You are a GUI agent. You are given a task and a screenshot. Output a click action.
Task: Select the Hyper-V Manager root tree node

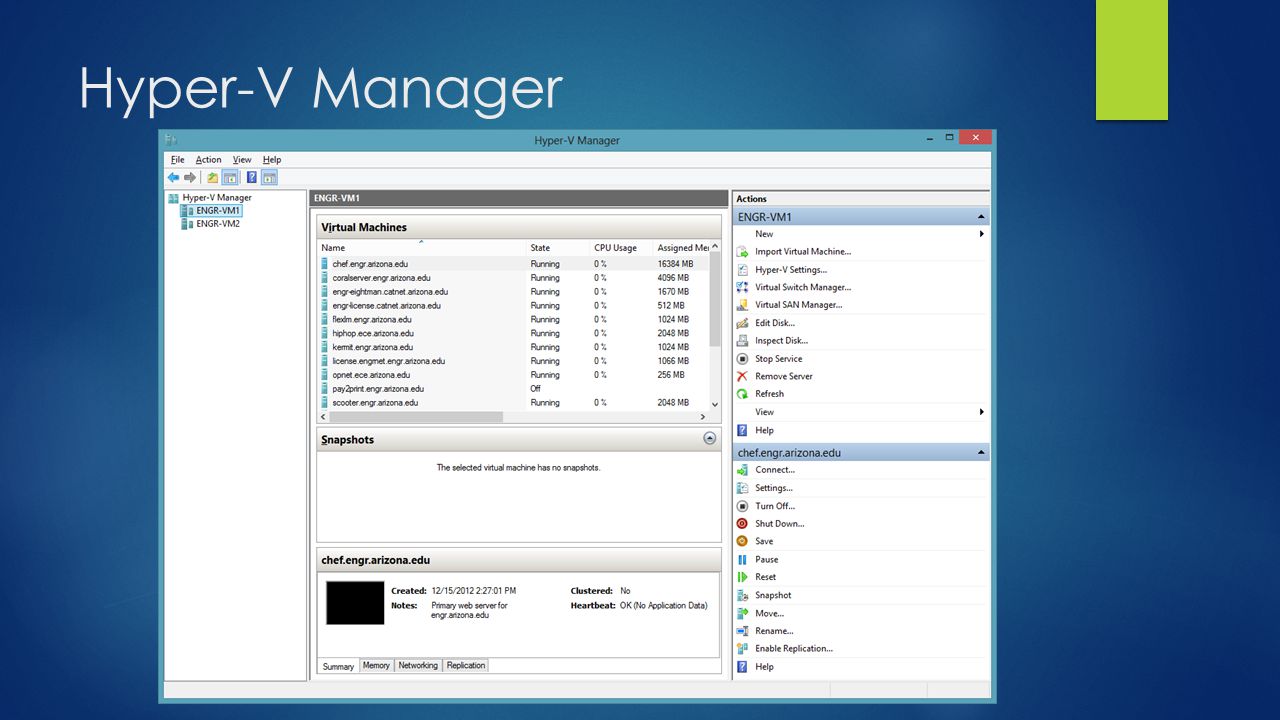[217, 198]
